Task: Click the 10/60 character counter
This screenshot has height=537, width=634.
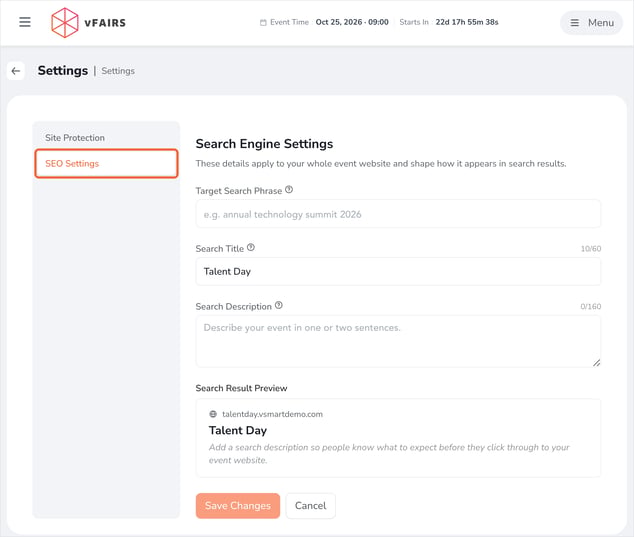Action: (591, 249)
